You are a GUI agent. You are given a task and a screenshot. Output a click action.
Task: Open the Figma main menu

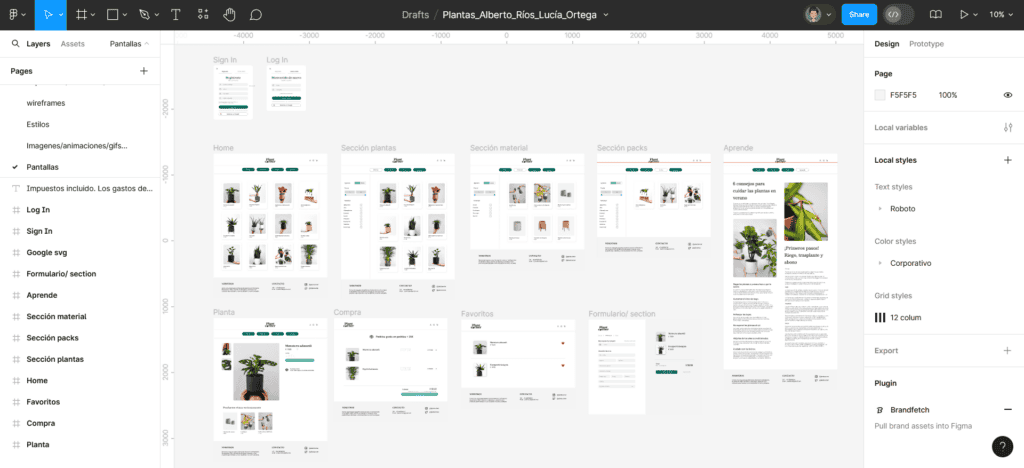pyautogui.click(x=17, y=14)
